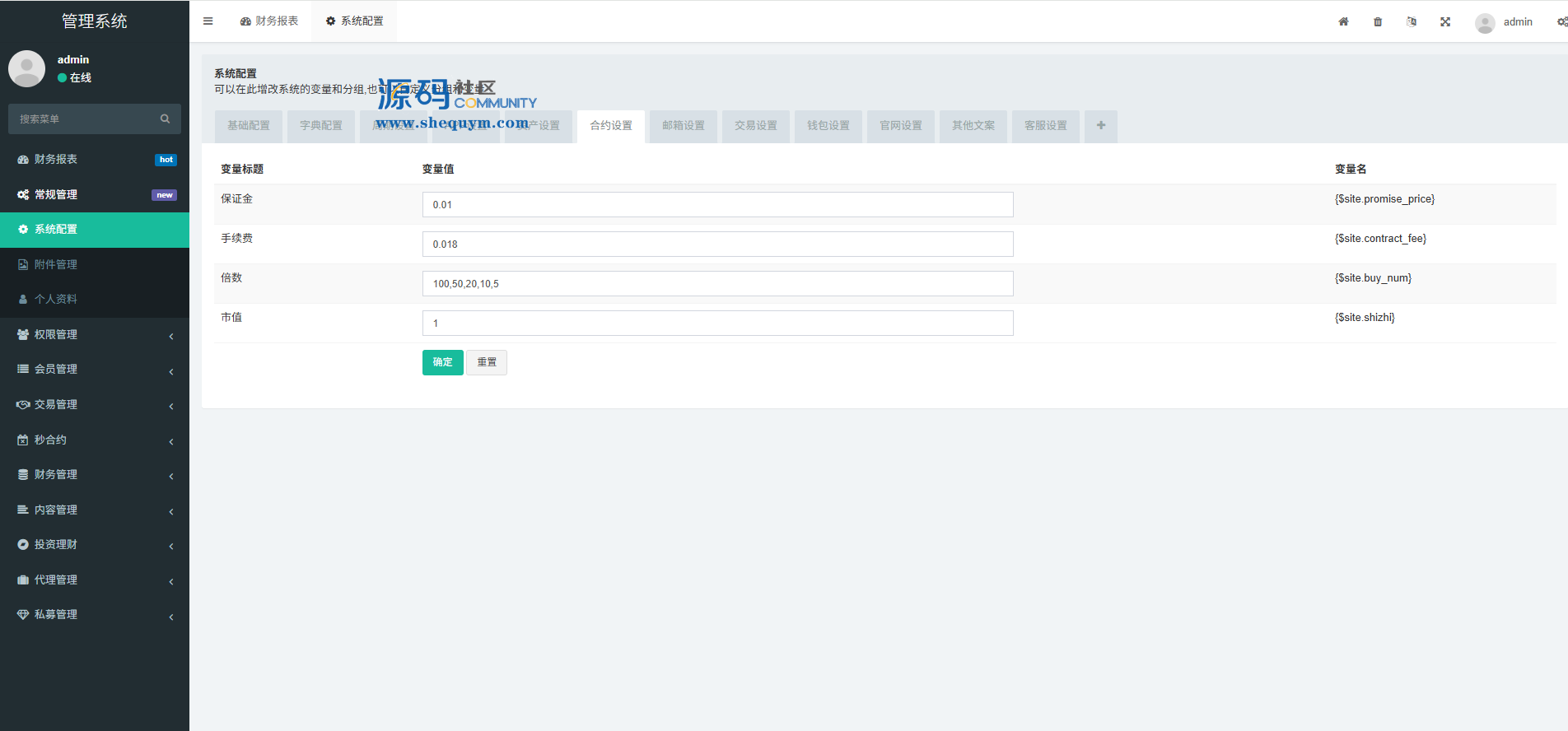This screenshot has height=731, width=1568.
Task: Click the search magnifier icon in sidebar
Action: click(x=165, y=119)
